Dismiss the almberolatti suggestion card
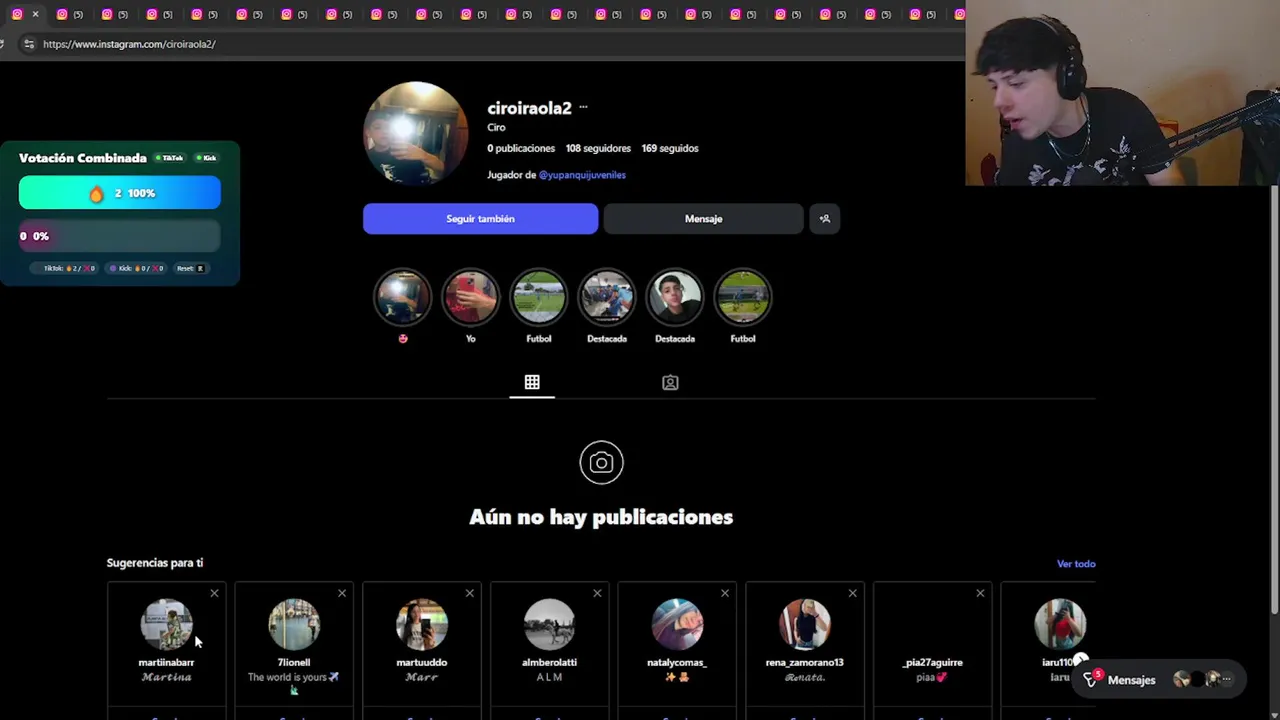1280x720 pixels. 597,593
